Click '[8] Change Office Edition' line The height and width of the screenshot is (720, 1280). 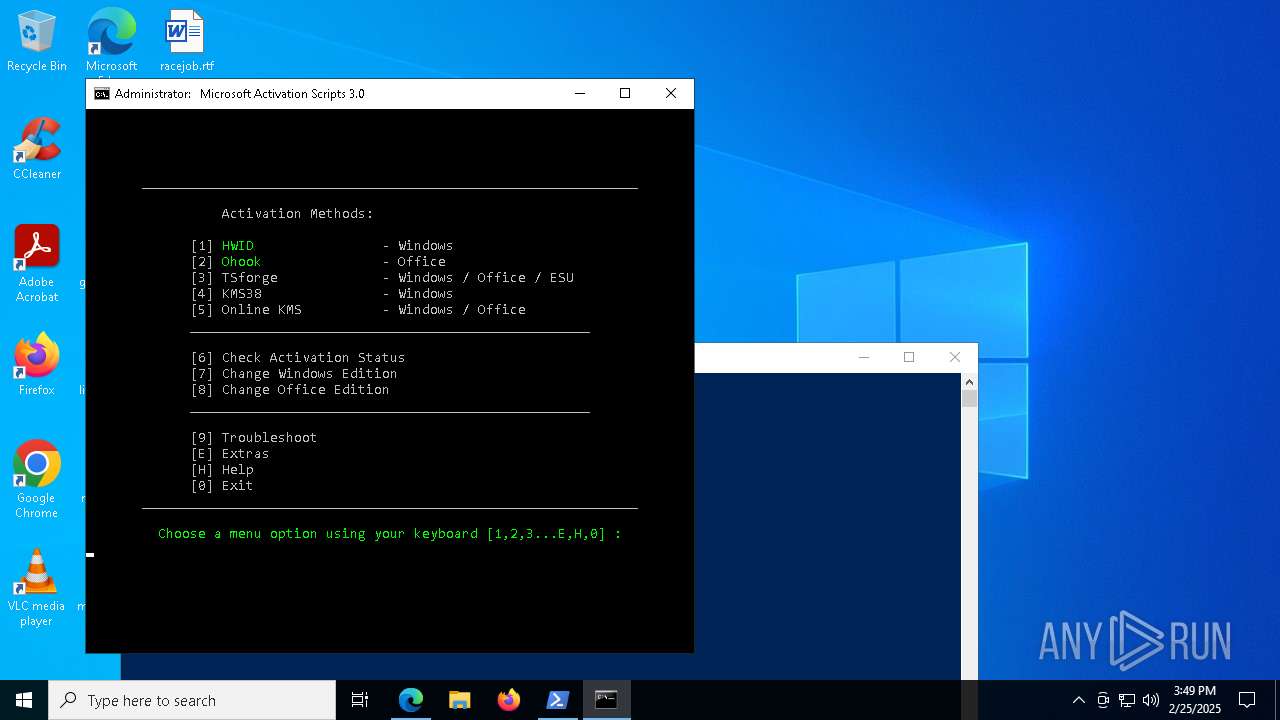coord(290,390)
